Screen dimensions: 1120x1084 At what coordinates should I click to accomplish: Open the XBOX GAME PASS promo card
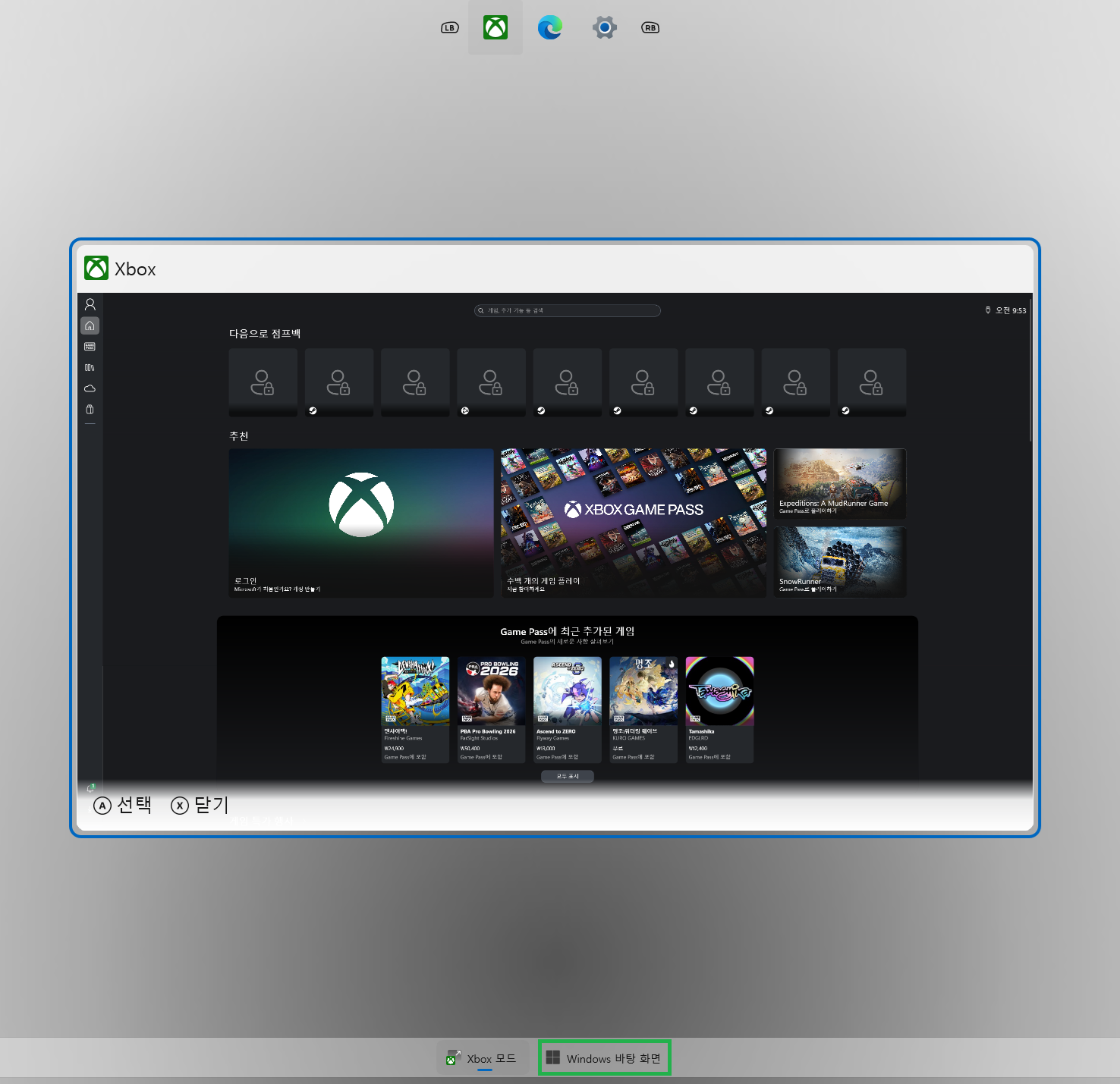[x=634, y=523]
